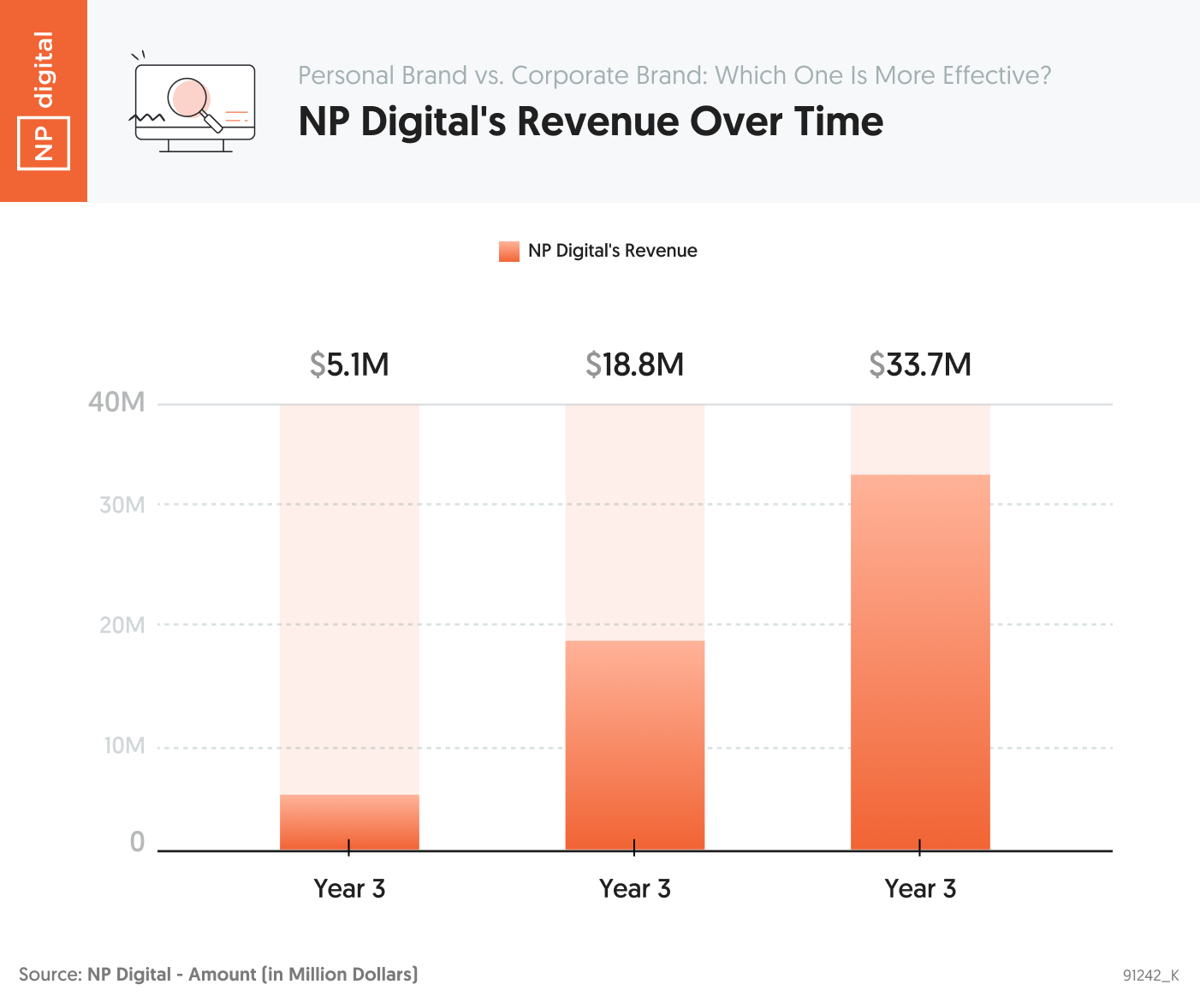The image size is (1200, 1008).
Task: Click the NP digital logo banner
Action: coord(44,101)
